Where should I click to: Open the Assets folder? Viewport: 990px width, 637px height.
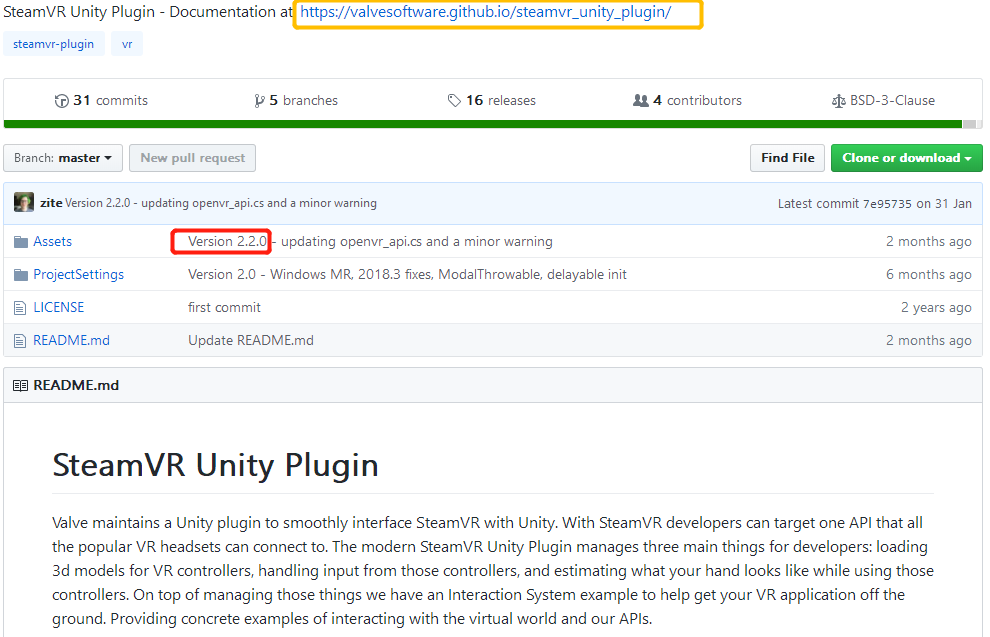(x=52, y=242)
